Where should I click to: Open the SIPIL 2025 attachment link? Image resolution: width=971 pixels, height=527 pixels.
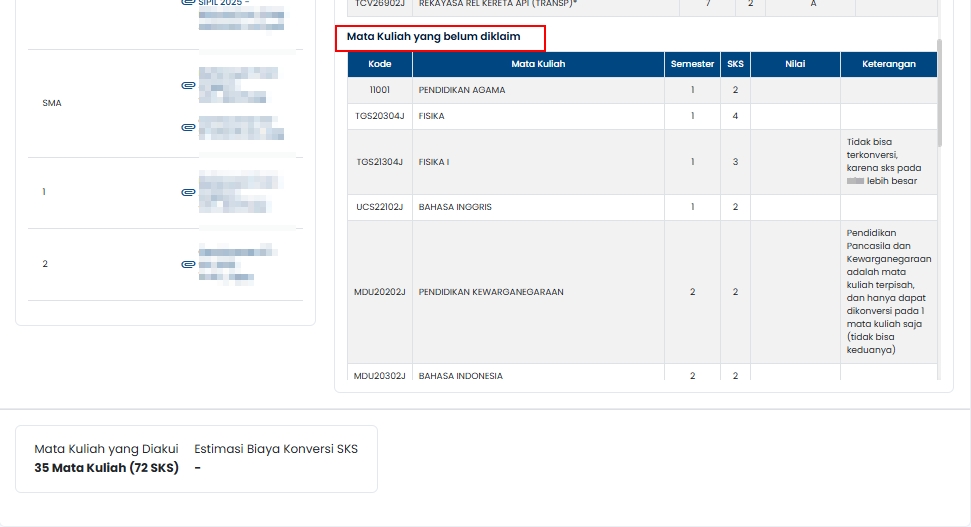click(x=224, y=4)
